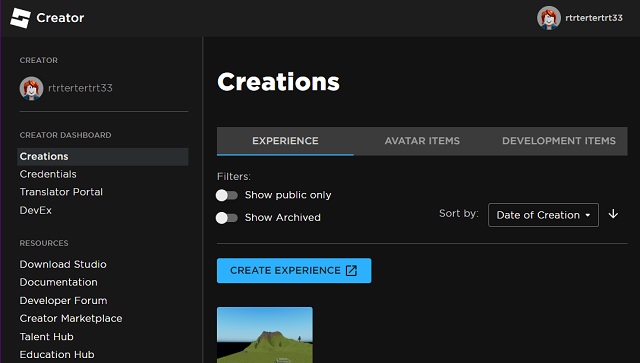Screen dimensions: 640x363
Task: Click the Creator title text beside the logo
Action: (60, 18)
